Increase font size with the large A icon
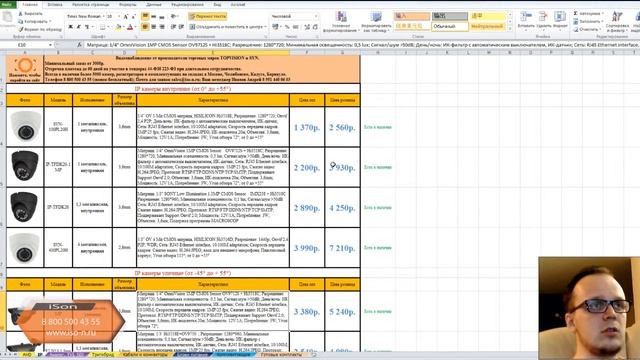The height and width of the screenshot is (360, 640). click(126, 16)
